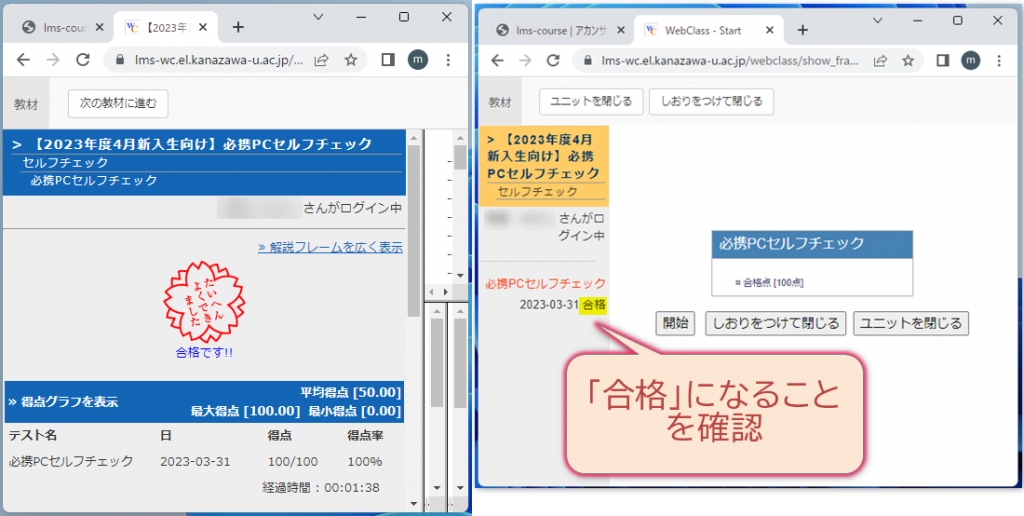Open Chrome three-dot menu in the left window
The image size is (1024, 516).
(448, 60)
